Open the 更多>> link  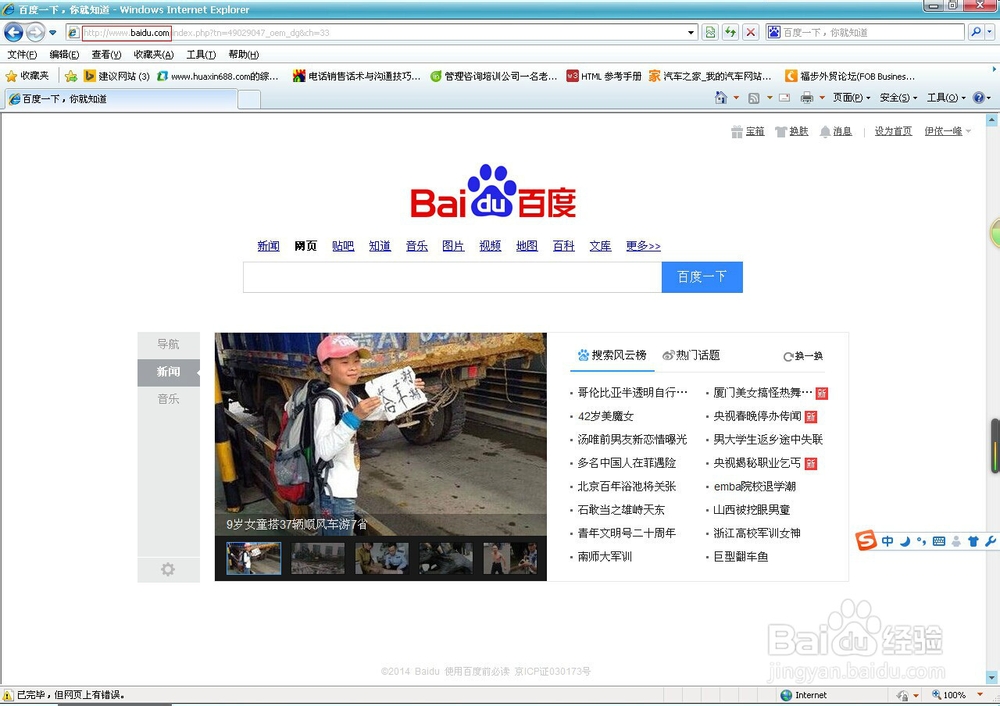pyautogui.click(x=643, y=246)
